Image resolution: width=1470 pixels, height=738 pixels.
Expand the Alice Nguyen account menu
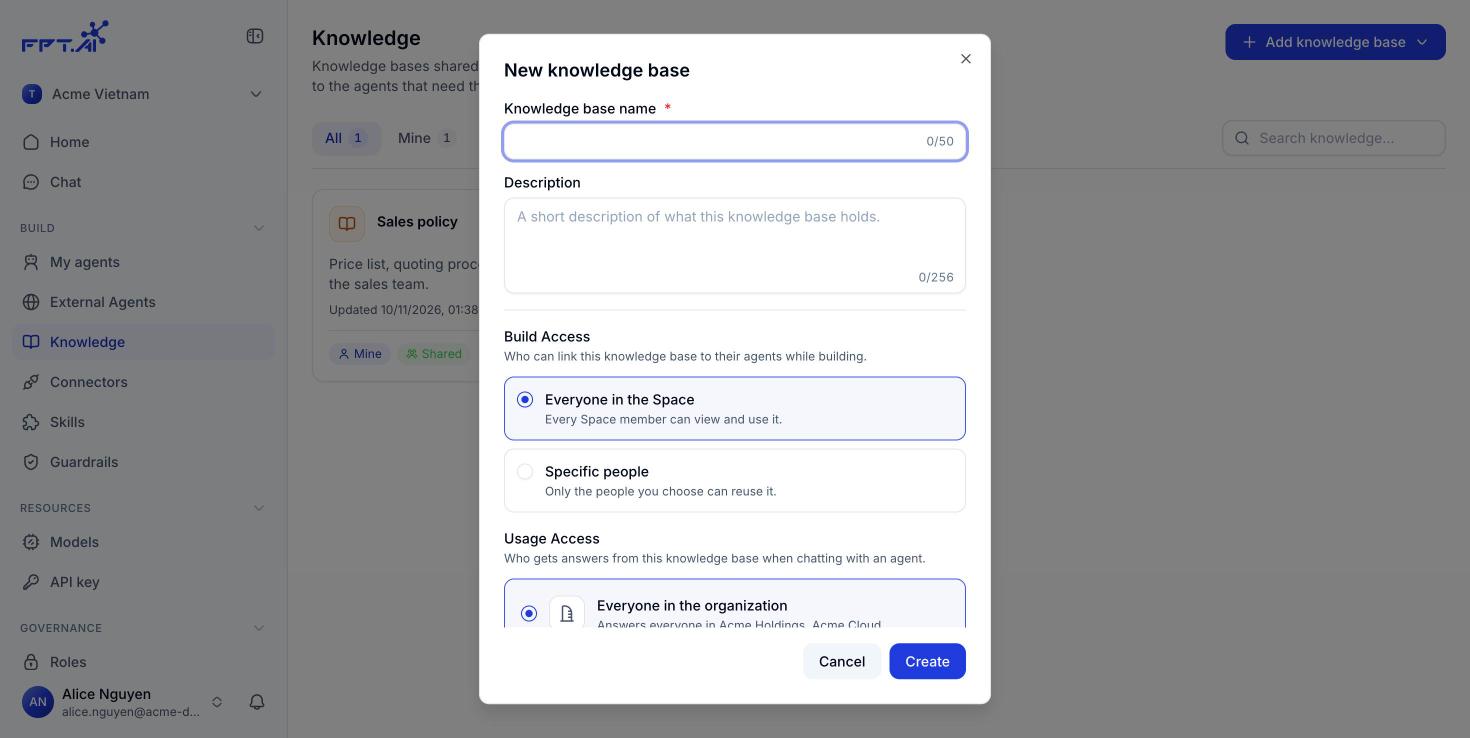click(217, 702)
